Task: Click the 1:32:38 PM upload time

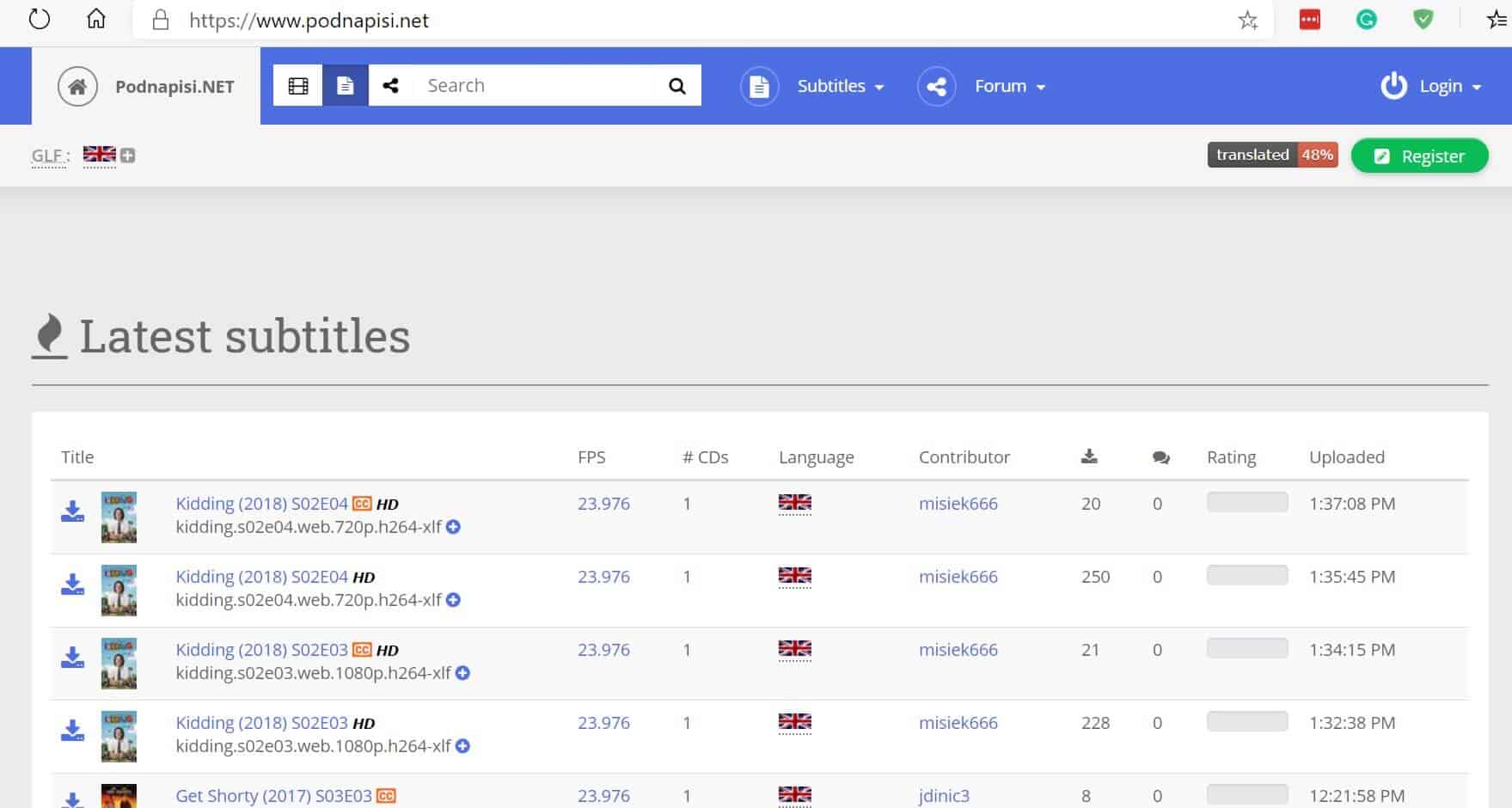Action: point(1351,723)
